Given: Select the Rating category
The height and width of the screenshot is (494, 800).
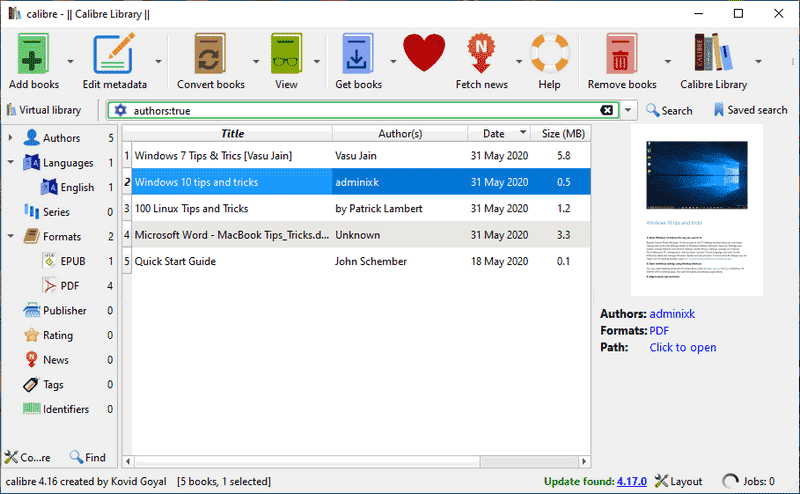Looking at the screenshot, I should [x=60, y=335].
